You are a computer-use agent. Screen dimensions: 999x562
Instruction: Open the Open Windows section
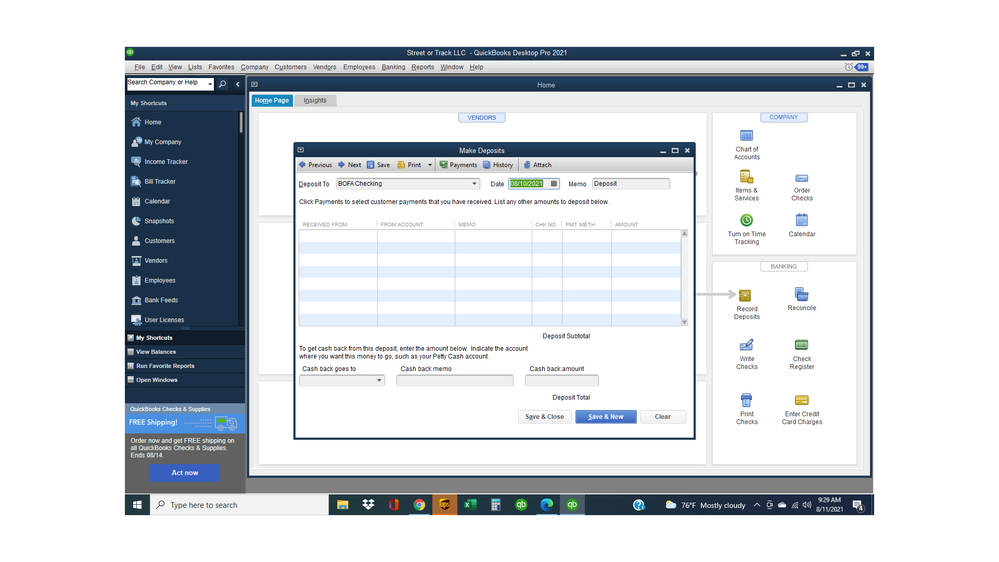[x=185, y=380]
